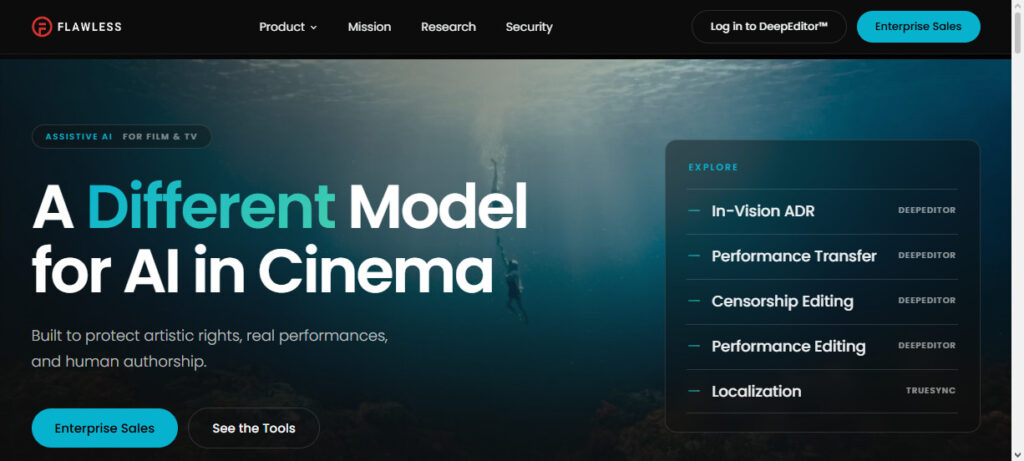Click Enterprise Sales in the header
The width and height of the screenshot is (1024, 461).
point(918,27)
